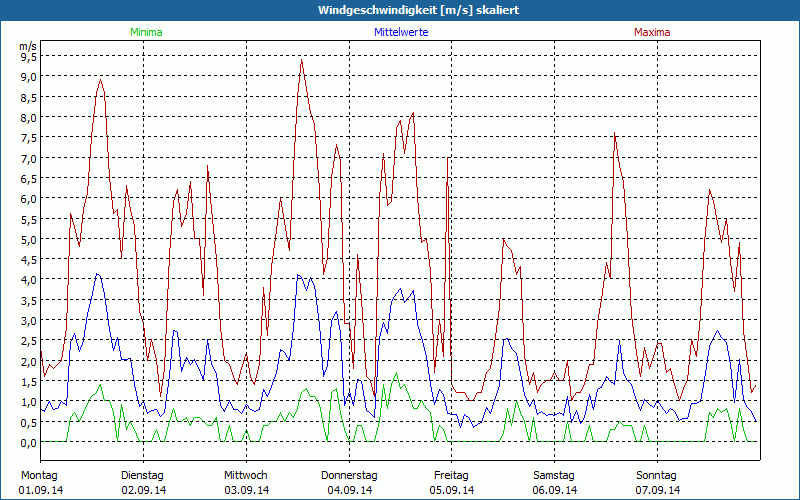
Task: Click the 2,0 y-axis value
Action: (29, 361)
